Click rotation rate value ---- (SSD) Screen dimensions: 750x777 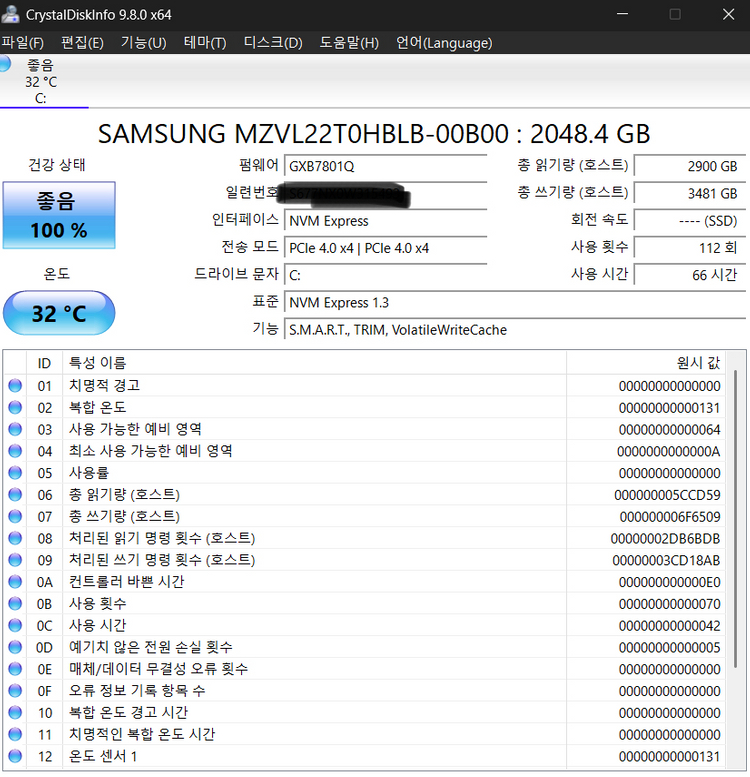coord(690,221)
